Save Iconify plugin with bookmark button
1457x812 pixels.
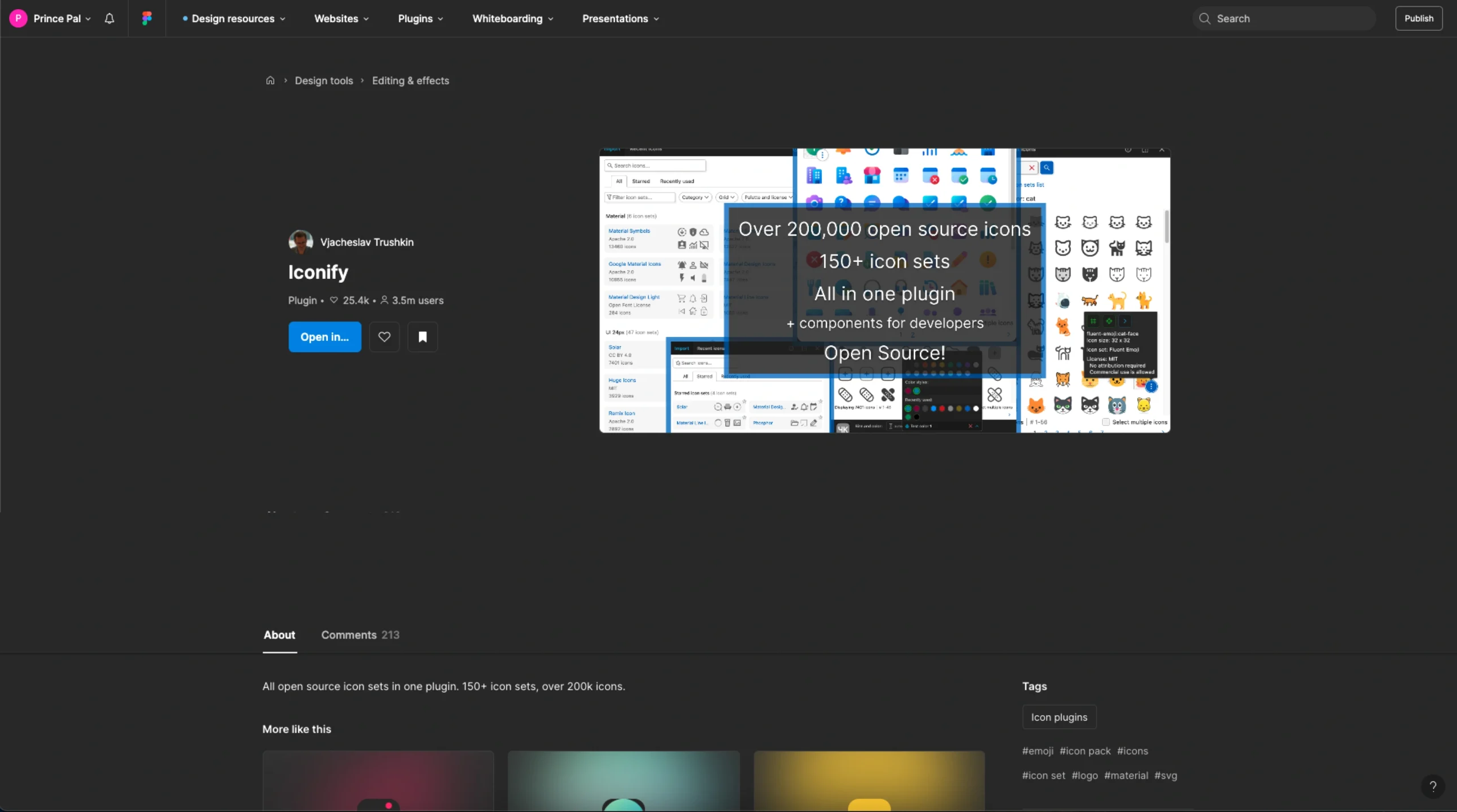pyautogui.click(x=422, y=337)
